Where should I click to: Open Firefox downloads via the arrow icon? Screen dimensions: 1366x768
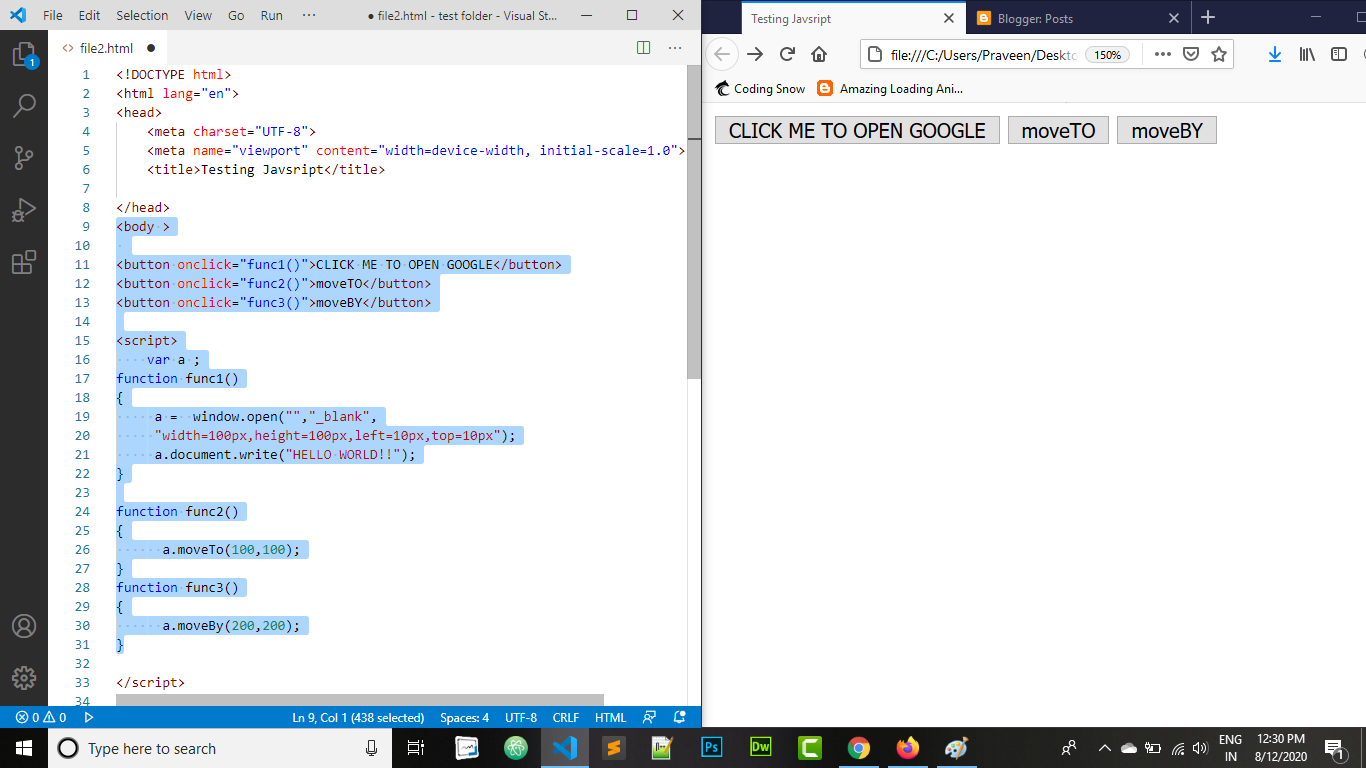pyautogui.click(x=1272, y=55)
